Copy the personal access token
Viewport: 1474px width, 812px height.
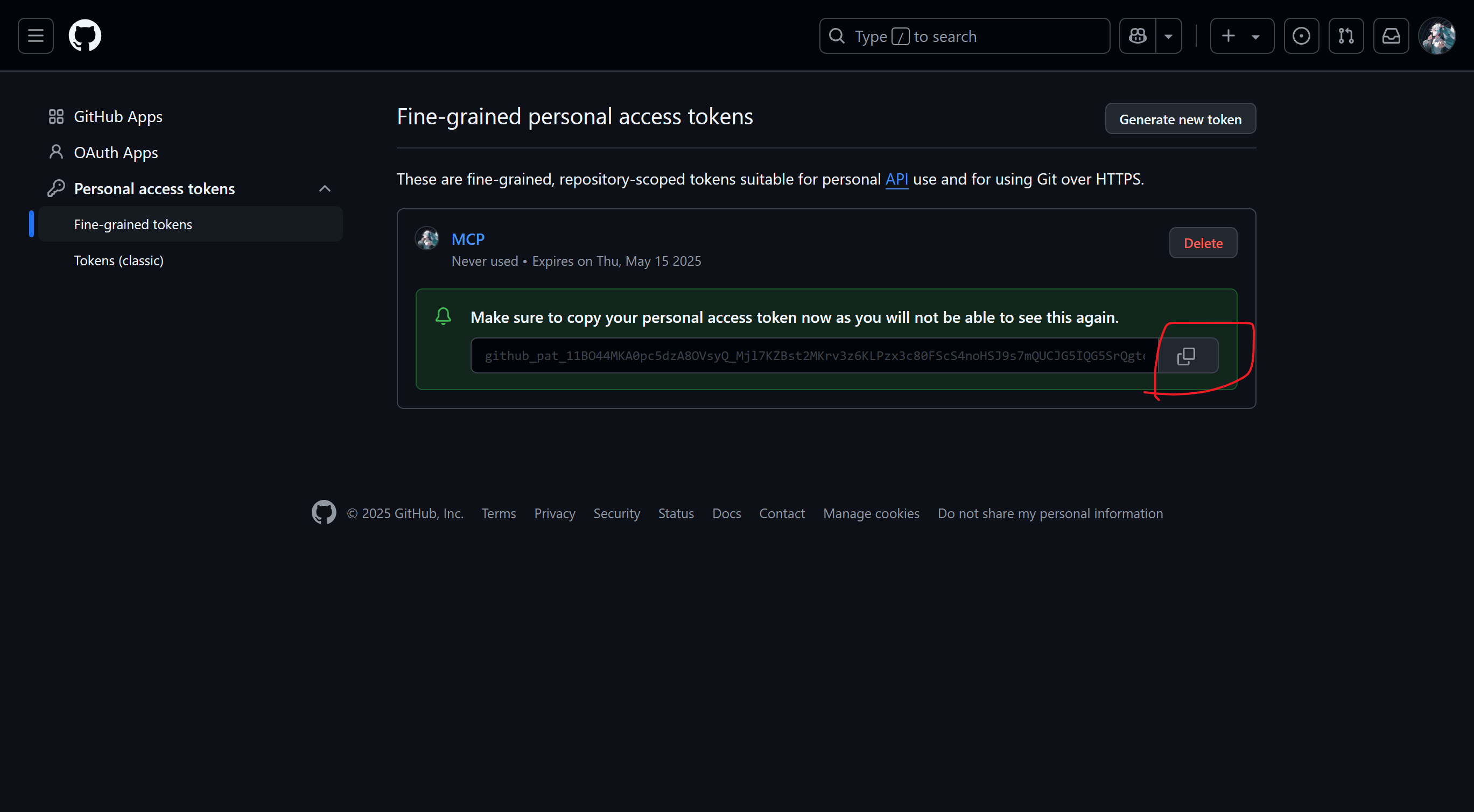click(1186, 356)
